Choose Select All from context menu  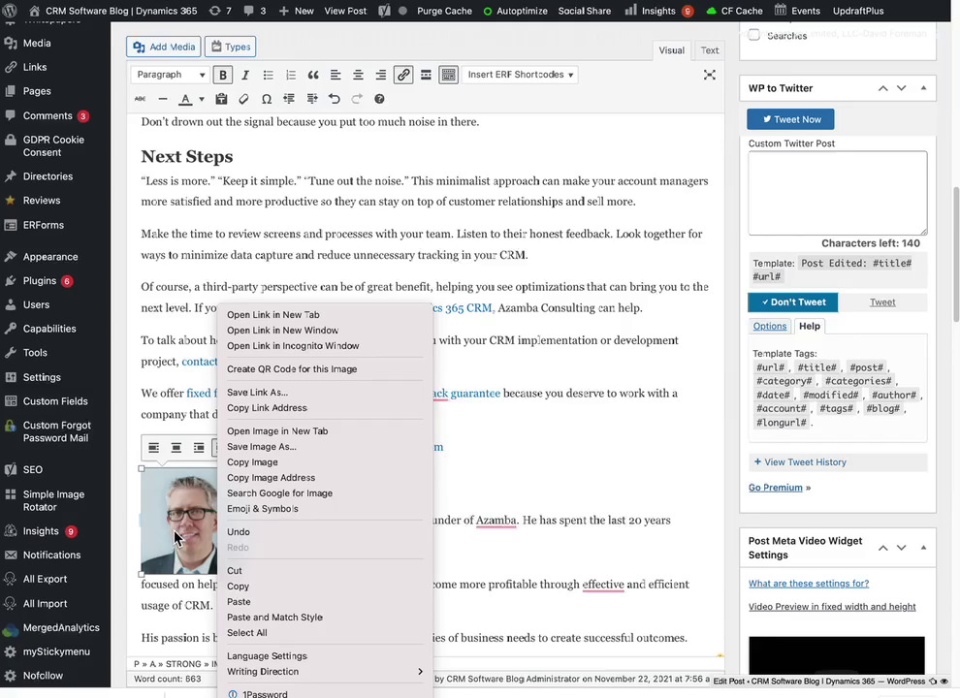(247, 633)
